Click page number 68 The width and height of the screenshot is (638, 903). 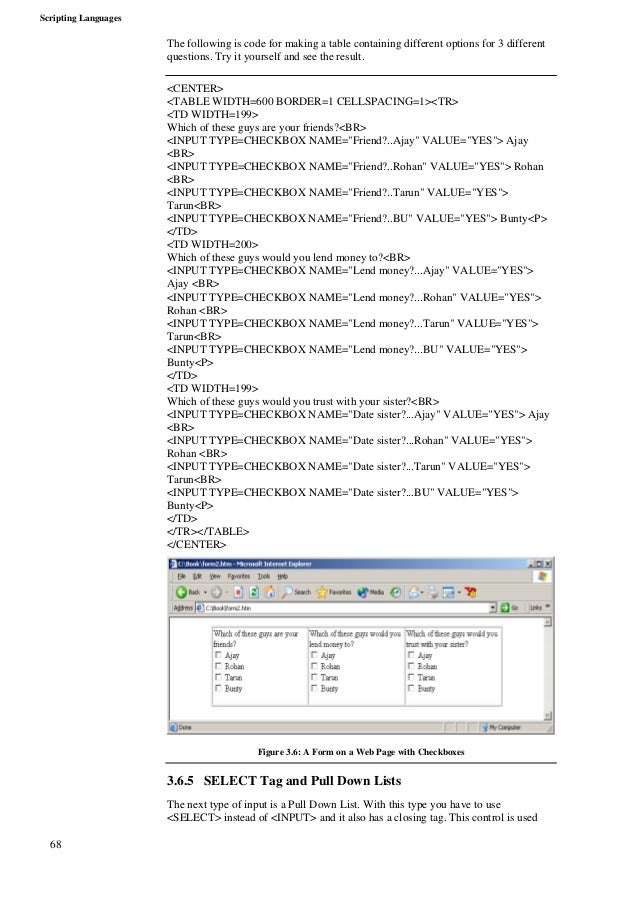click(x=55, y=844)
